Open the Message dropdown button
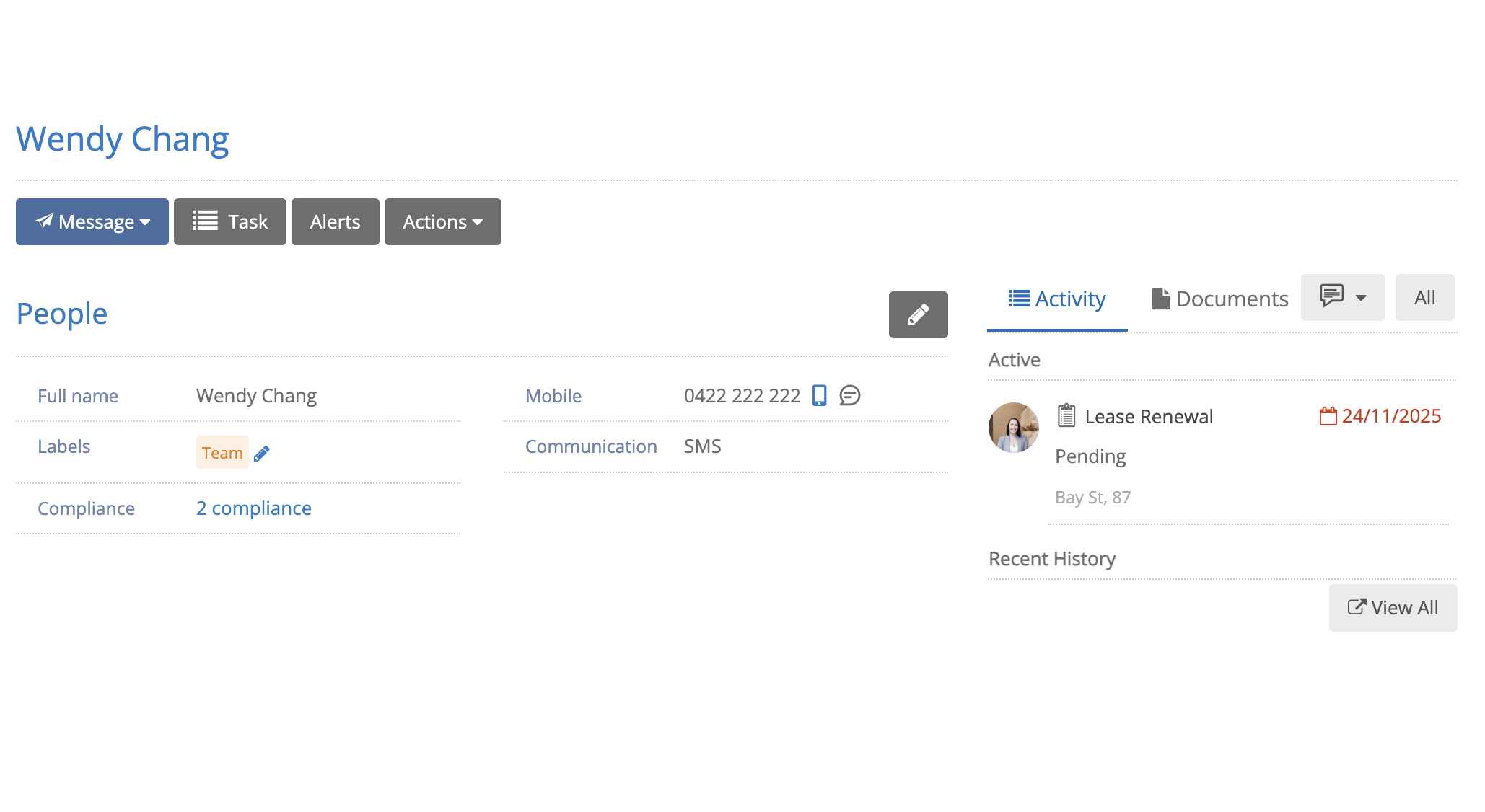 coord(92,221)
